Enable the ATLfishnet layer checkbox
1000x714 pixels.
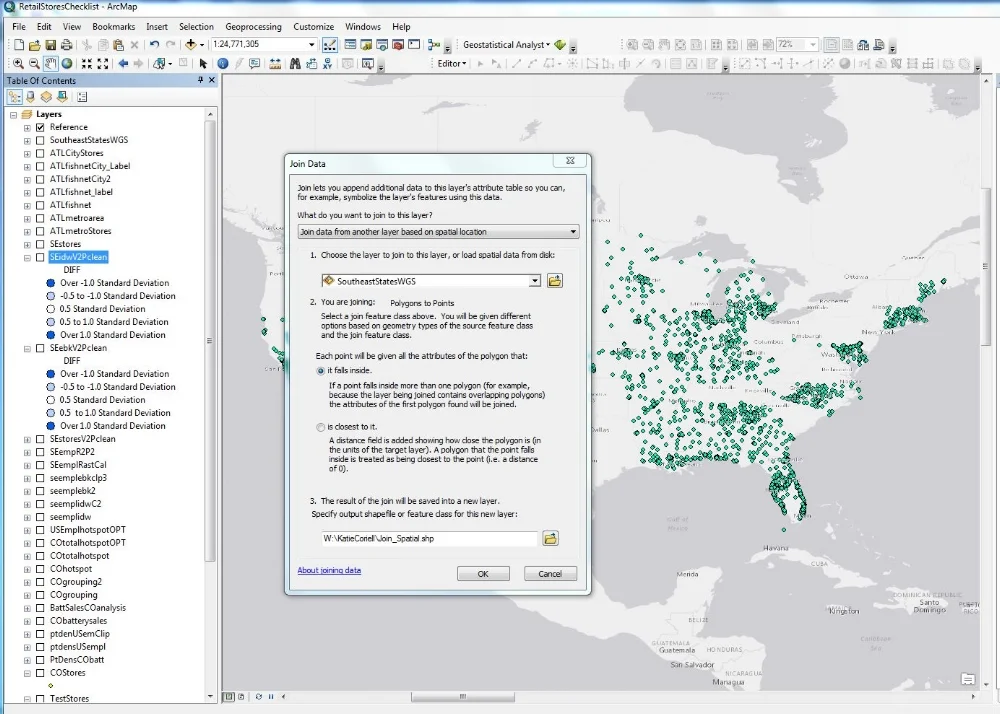click(40, 205)
